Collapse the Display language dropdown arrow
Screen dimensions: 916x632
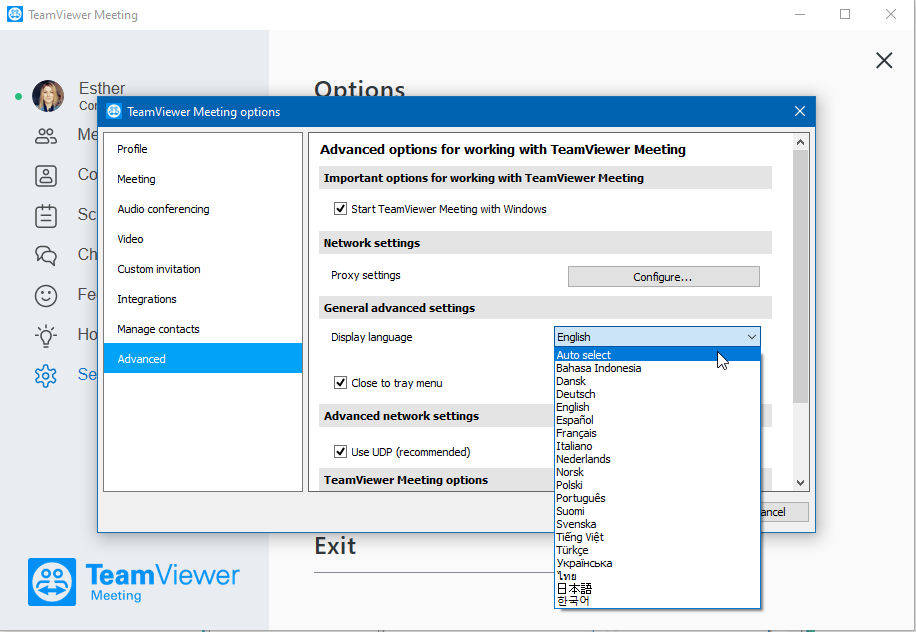tap(751, 337)
